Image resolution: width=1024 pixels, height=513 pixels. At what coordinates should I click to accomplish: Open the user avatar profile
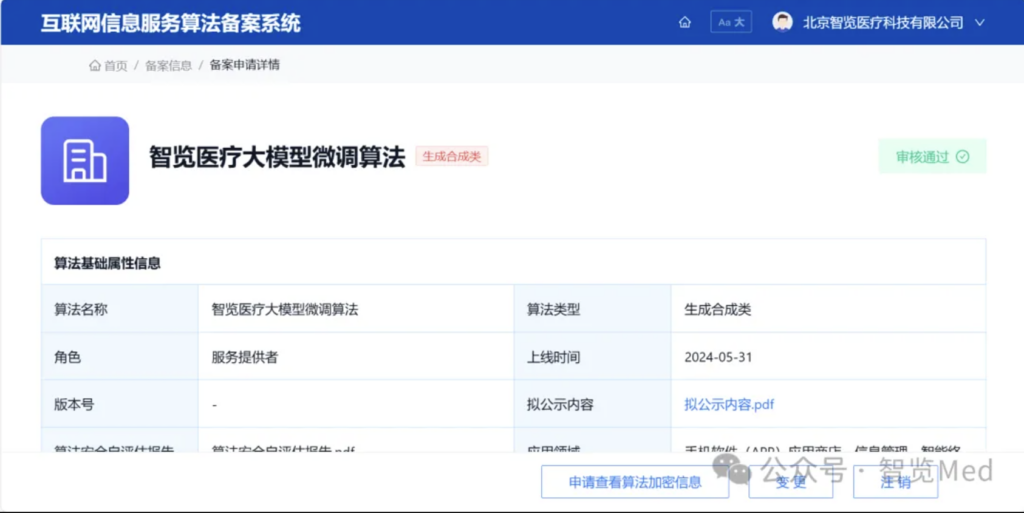pyautogui.click(x=782, y=22)
